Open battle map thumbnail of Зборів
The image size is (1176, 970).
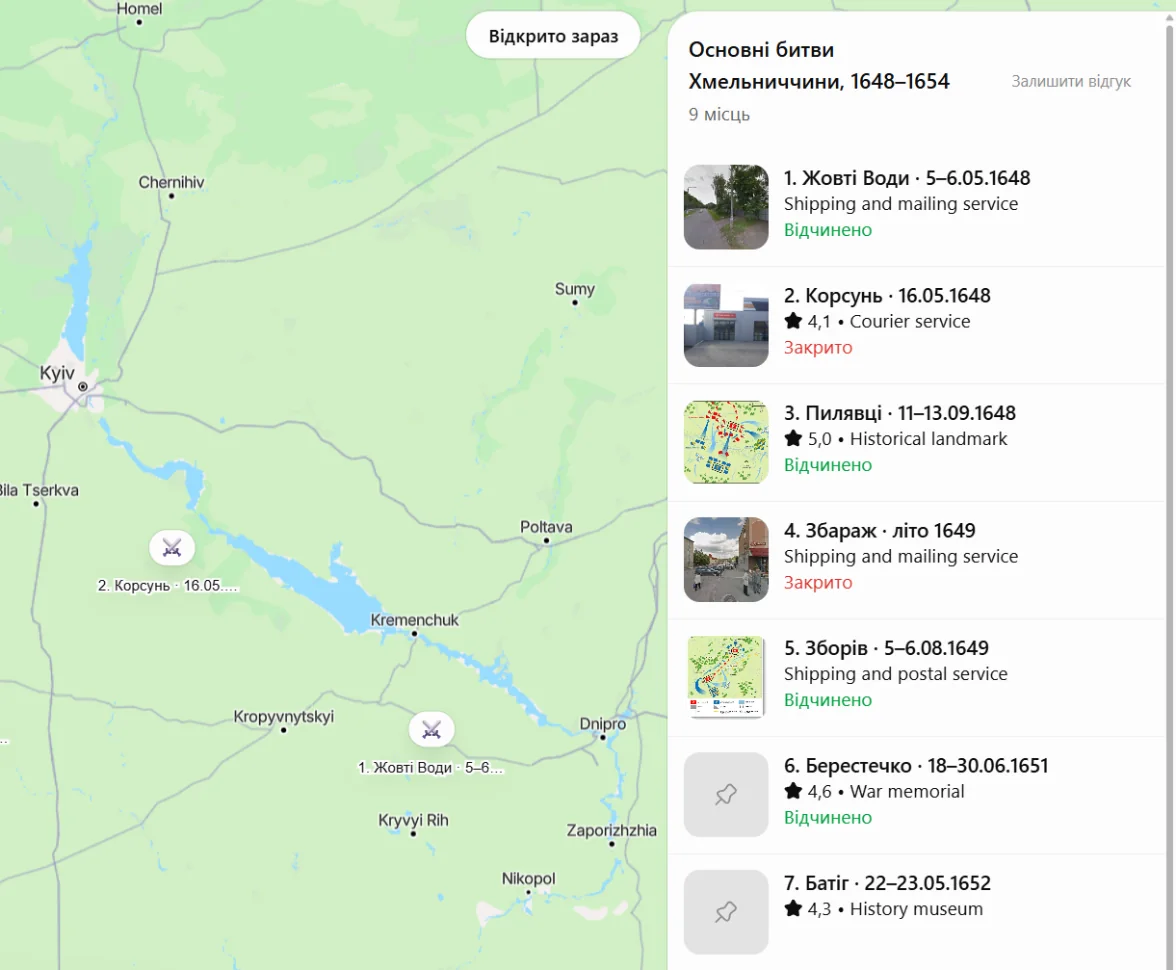click(x=726, y=677)
